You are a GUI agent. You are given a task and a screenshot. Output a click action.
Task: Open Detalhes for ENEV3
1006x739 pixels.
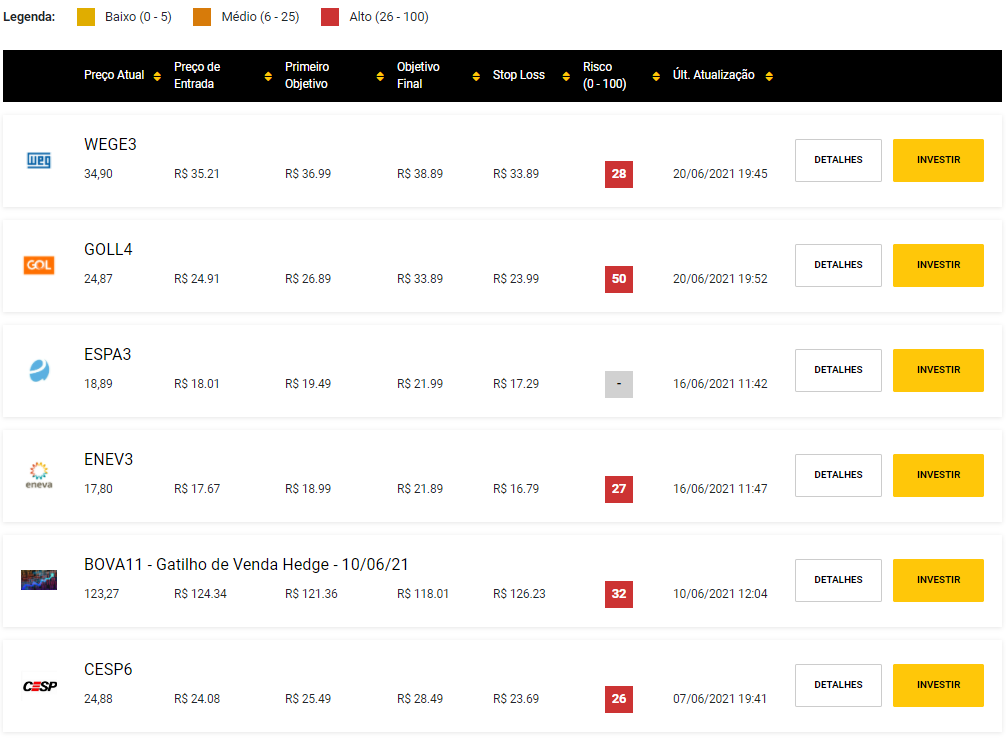click(838, 475)
